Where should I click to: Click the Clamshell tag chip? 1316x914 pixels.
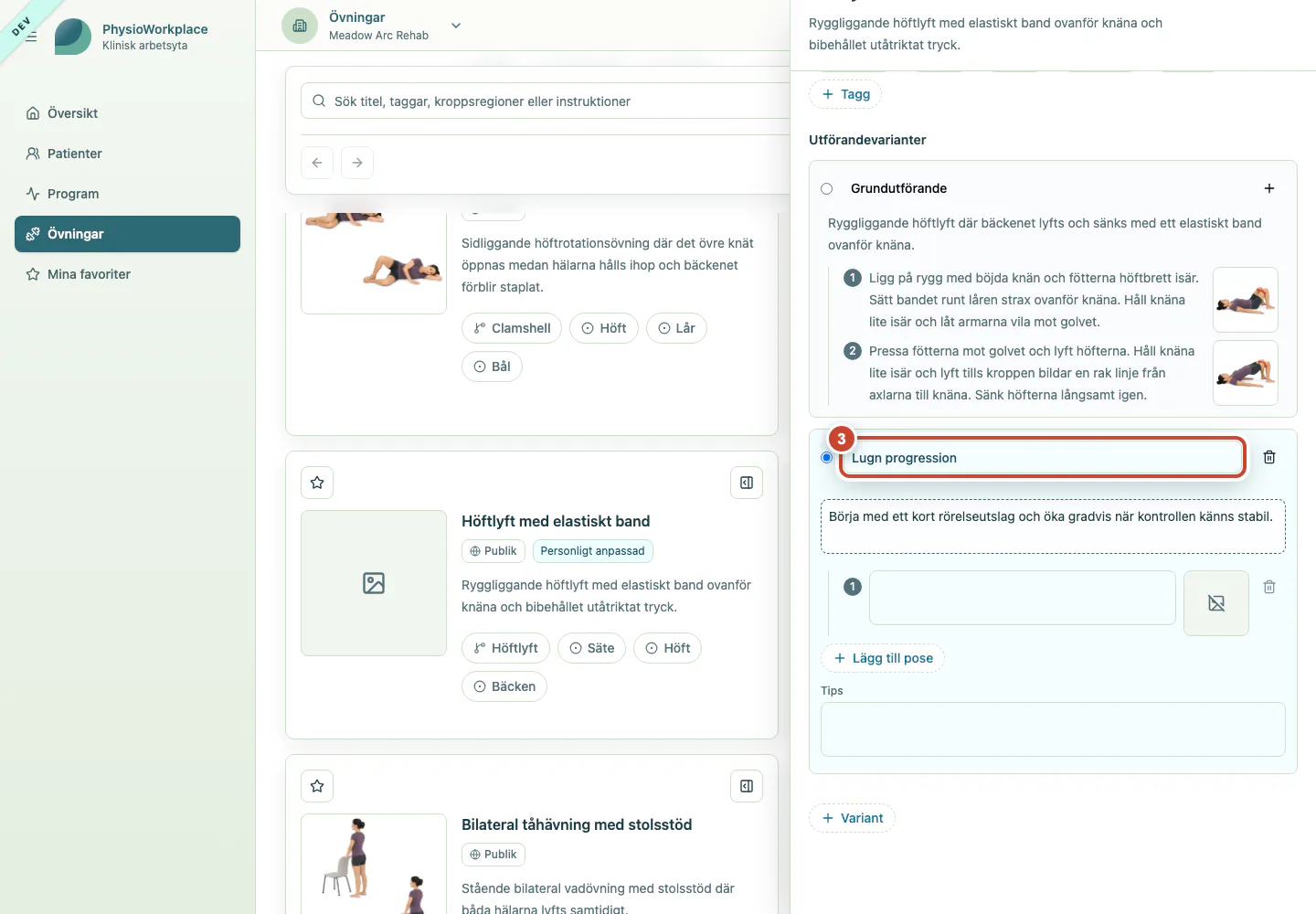pyautogui.click(x=512, y=328)
